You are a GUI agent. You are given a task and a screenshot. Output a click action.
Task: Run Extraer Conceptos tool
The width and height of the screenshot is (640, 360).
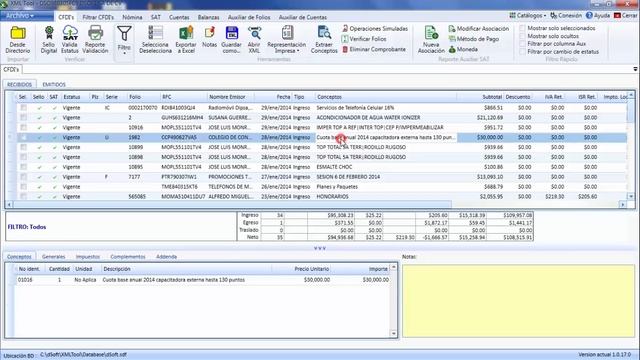324,40
